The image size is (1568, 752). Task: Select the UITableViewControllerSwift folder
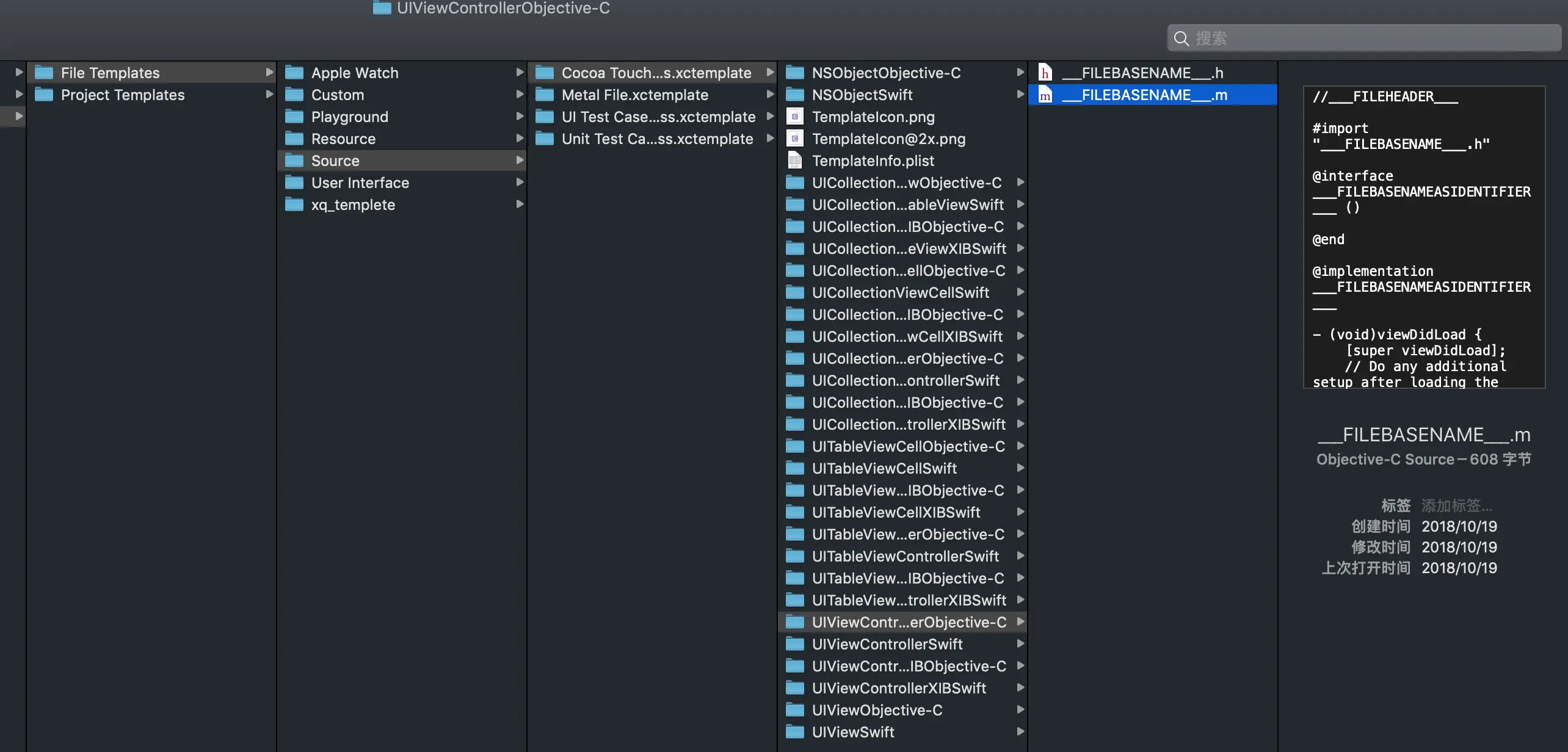[x=902, y=556]
